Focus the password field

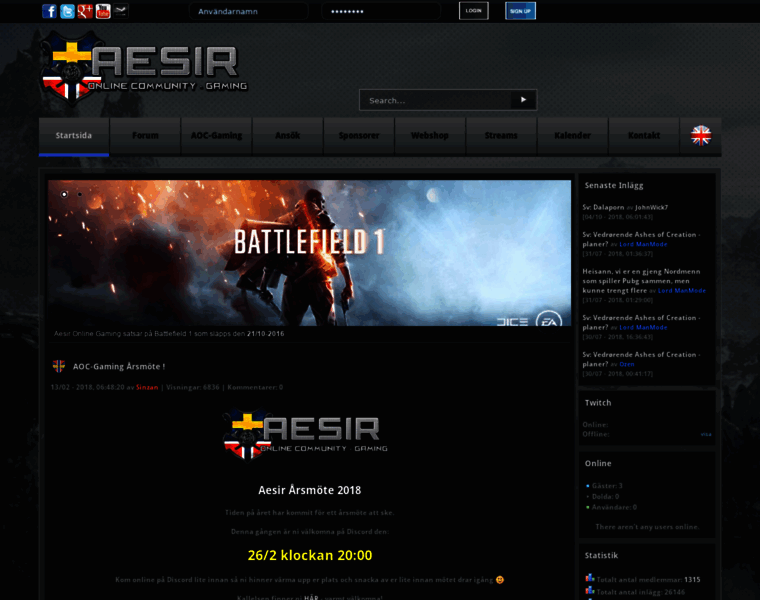(x=381, y=11)
